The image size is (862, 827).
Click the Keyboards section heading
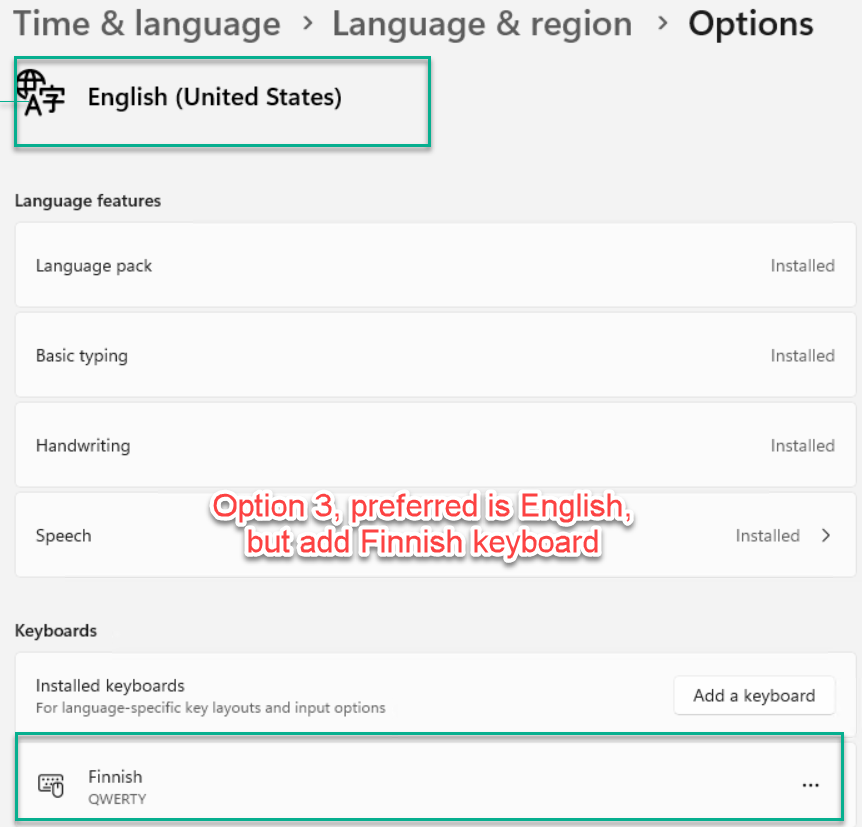click(56, 631)
